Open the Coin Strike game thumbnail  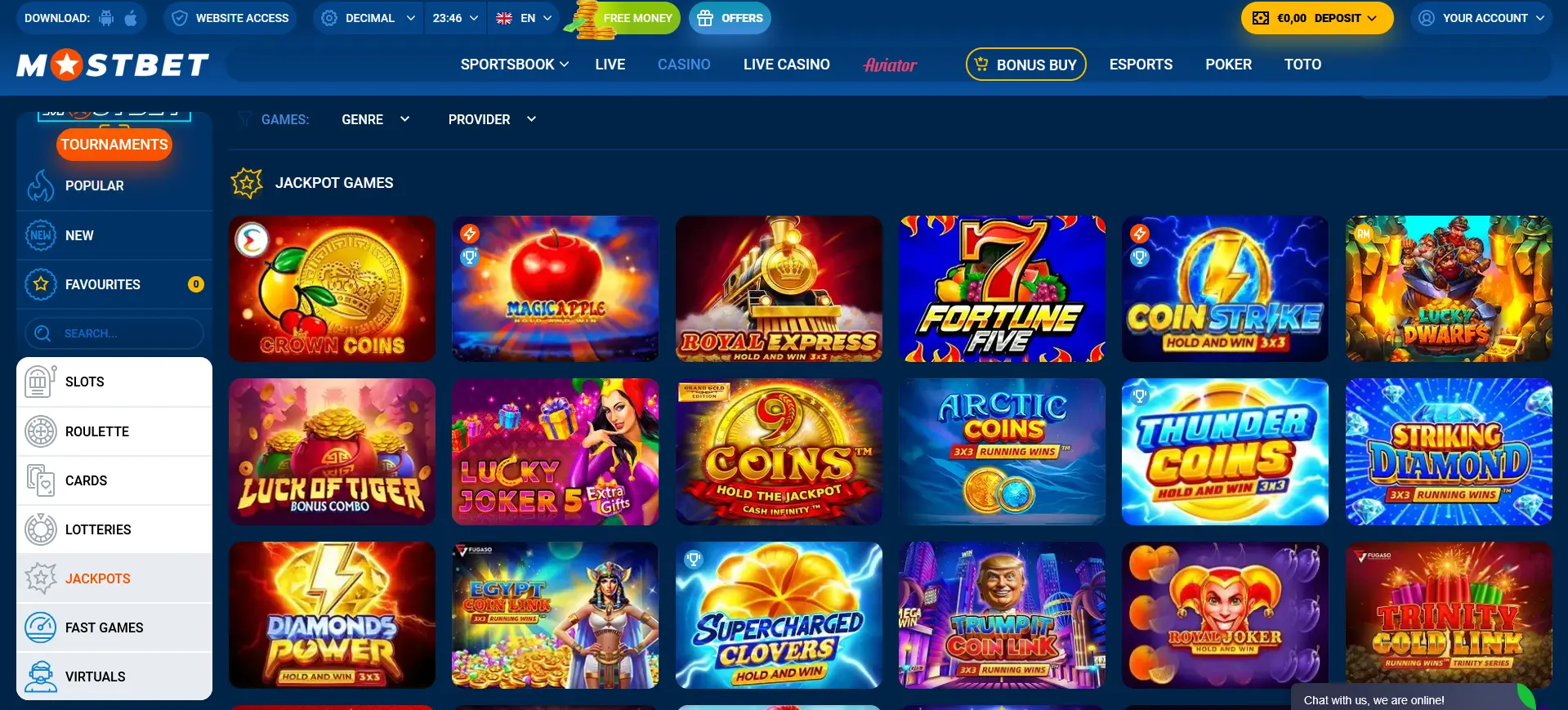coord(1225,288)
